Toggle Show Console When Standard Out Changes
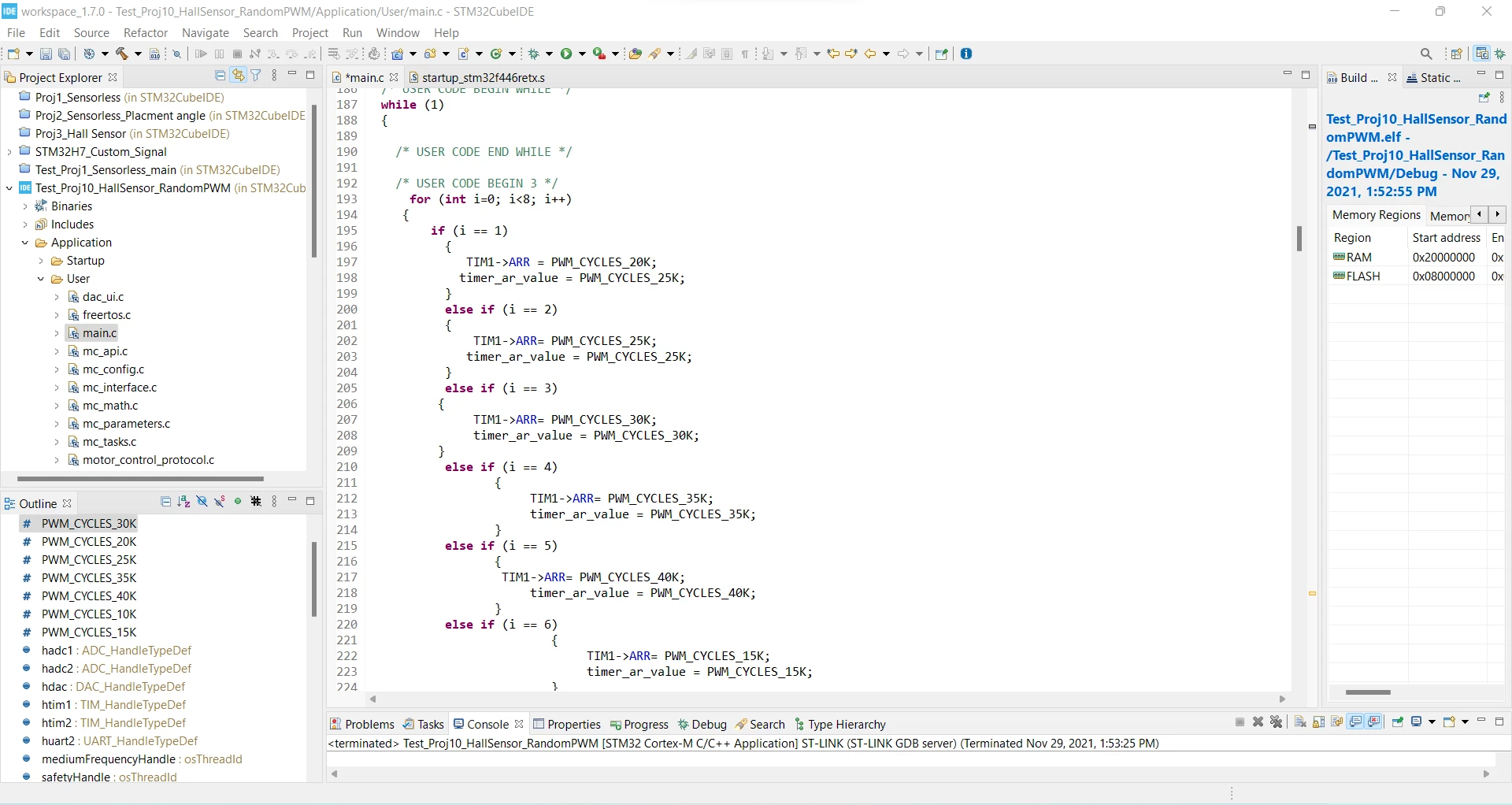 coord(1355,722)
